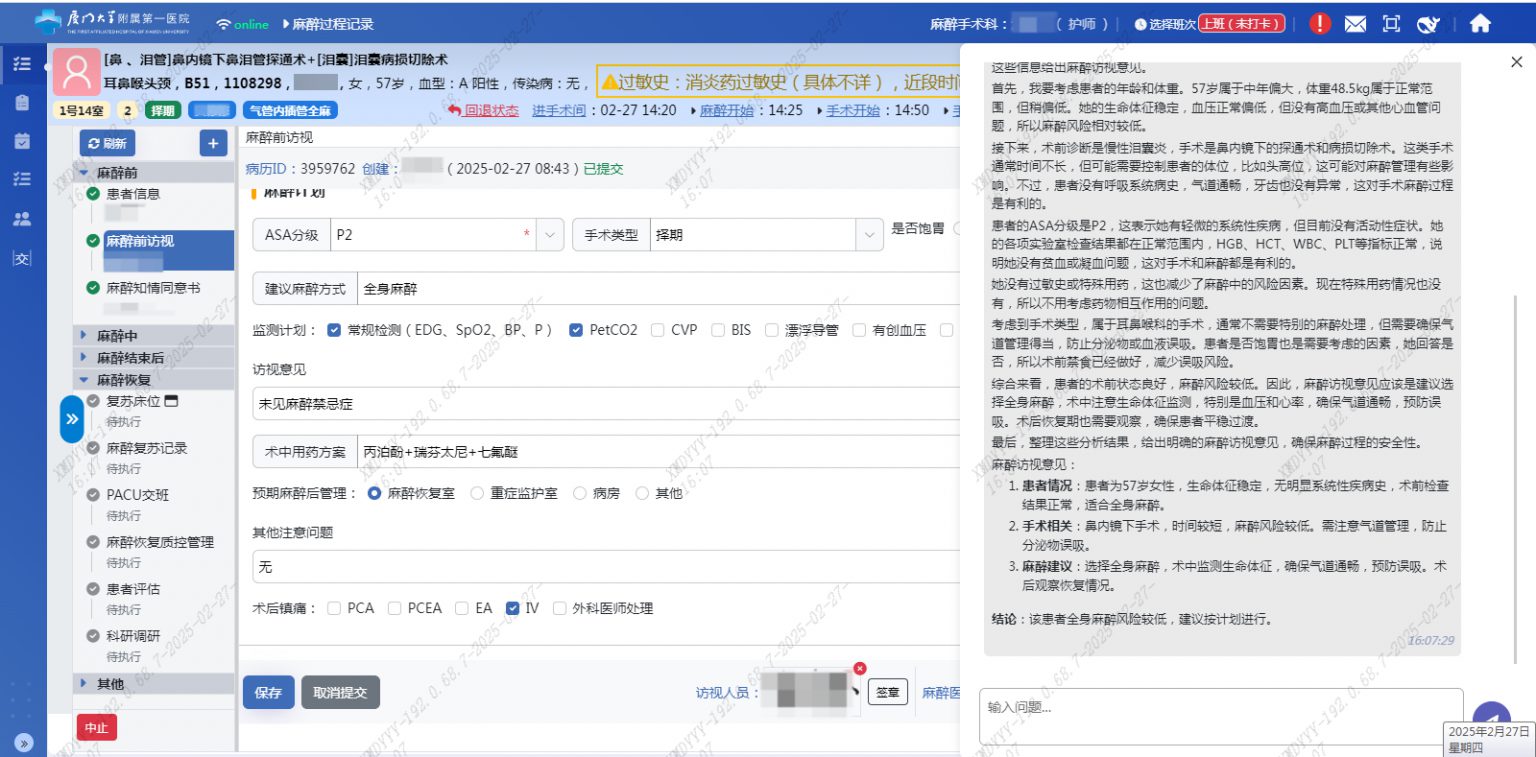Viewport: 1536px width, 757px height.
Task: Expand the 其他 tree section
Action: [x=84, y=684]
